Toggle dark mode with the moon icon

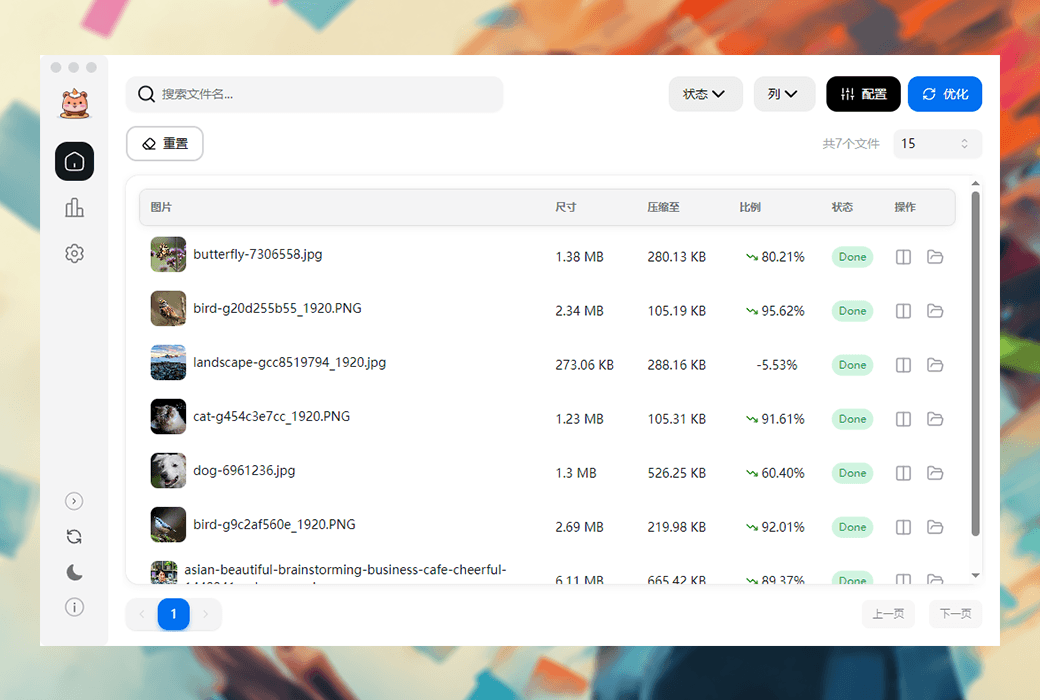click(74, 571)
